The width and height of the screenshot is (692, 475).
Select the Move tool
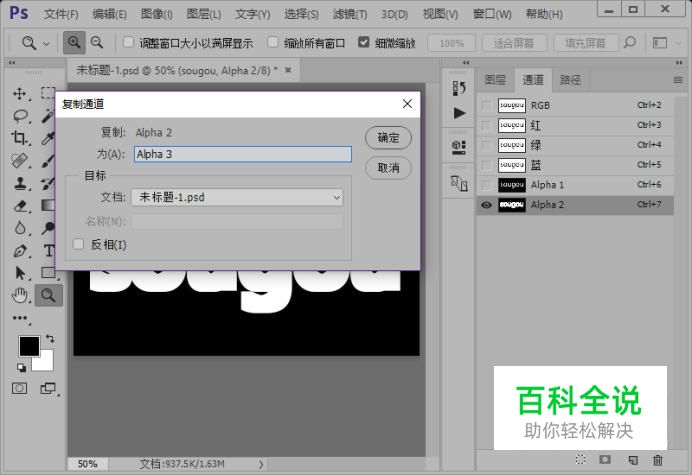coord(19,94)
